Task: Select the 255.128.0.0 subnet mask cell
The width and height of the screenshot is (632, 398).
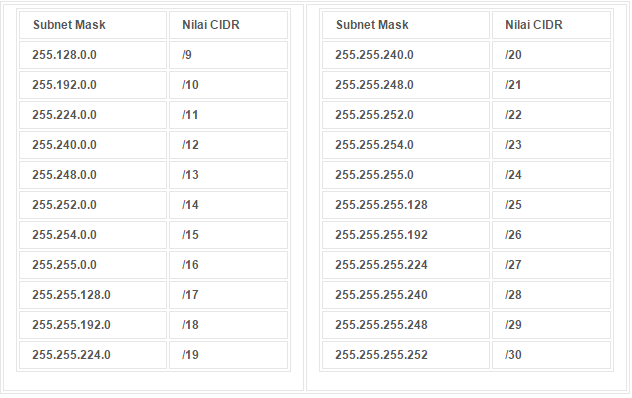Action: click(x=93, y=55)
